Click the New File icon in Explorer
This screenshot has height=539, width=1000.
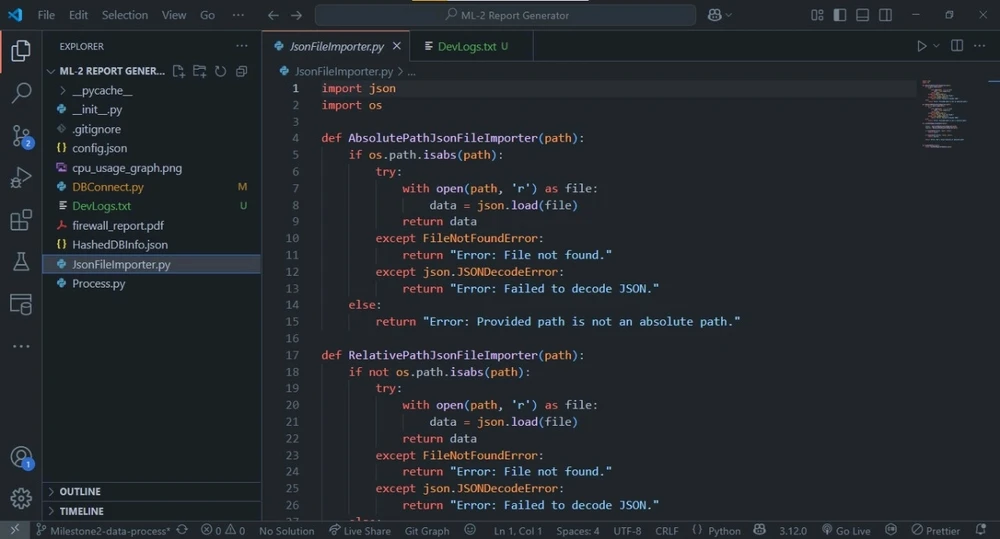[178, 72]
